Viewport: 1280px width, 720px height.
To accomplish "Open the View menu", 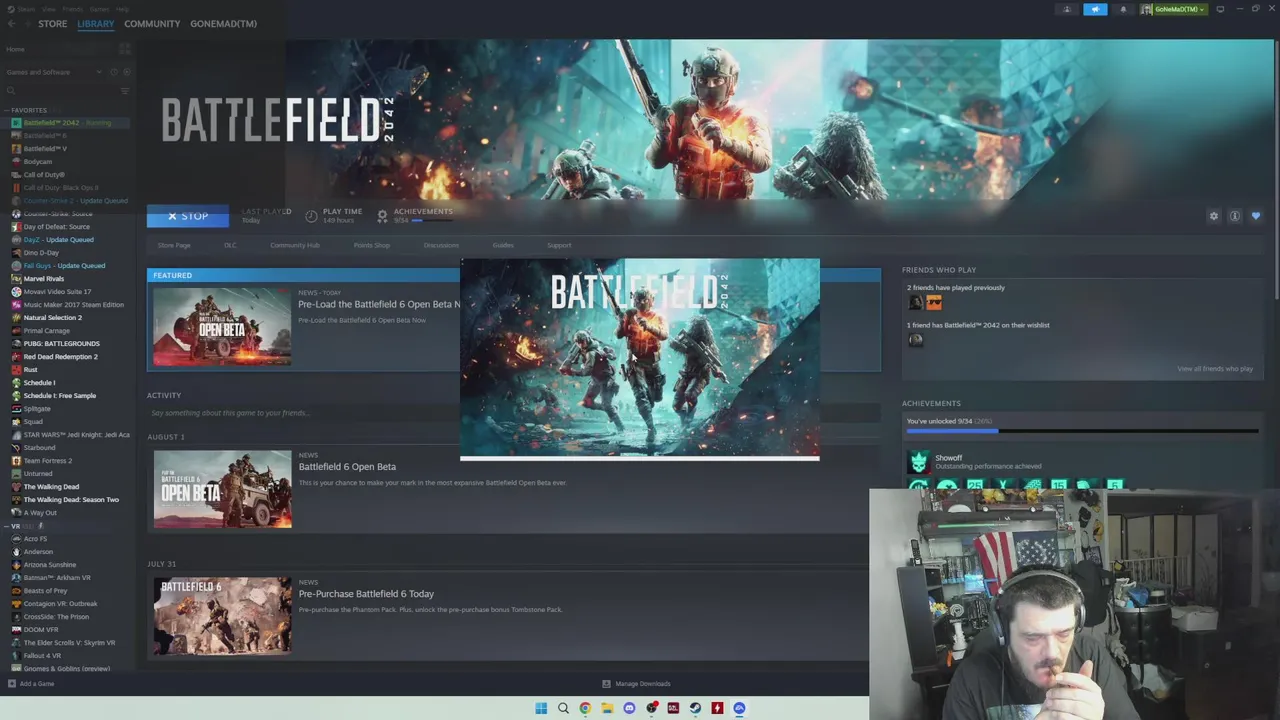I will point(49,9).
